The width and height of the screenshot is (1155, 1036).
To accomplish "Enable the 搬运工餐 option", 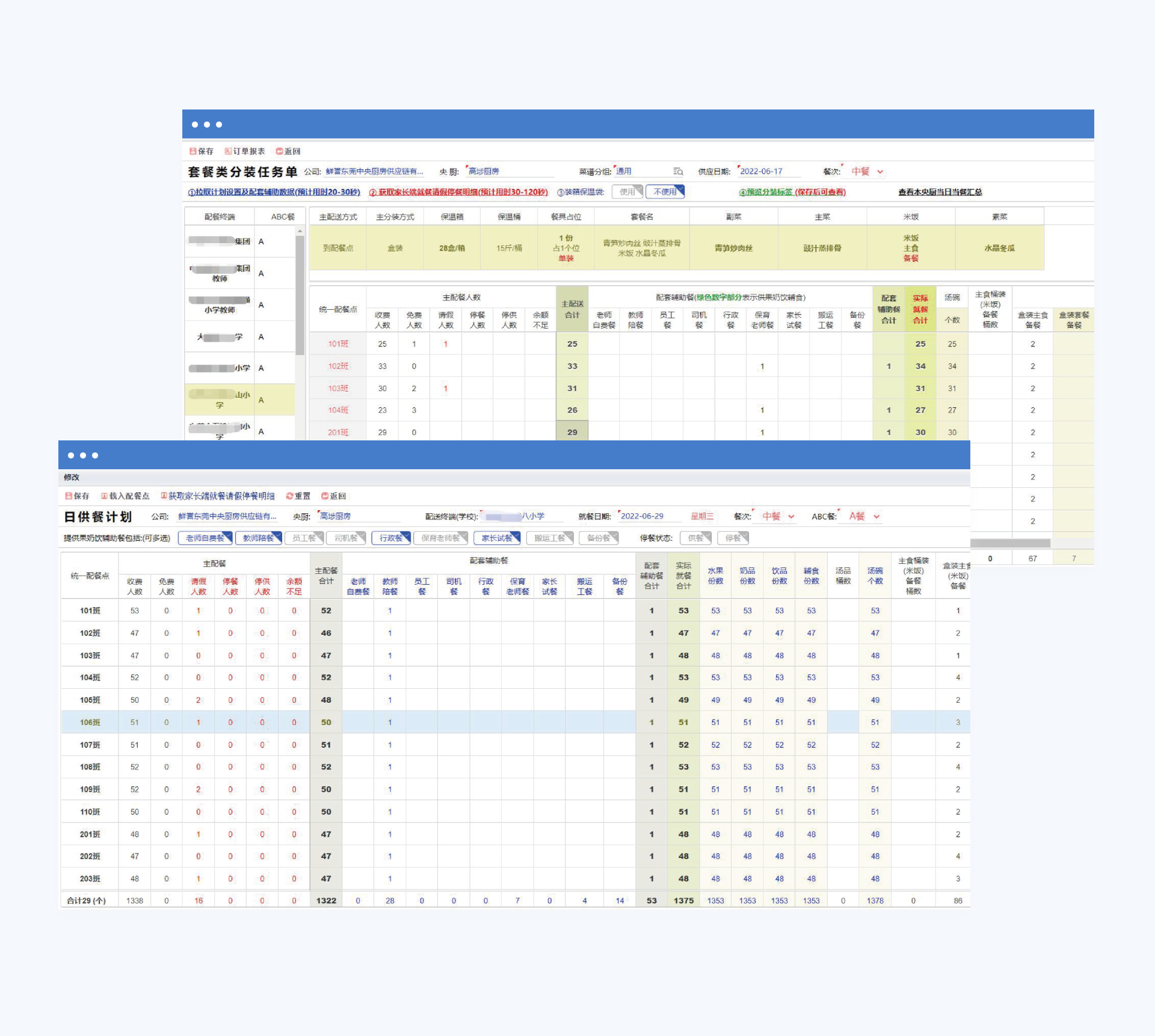I will point(550,538).
